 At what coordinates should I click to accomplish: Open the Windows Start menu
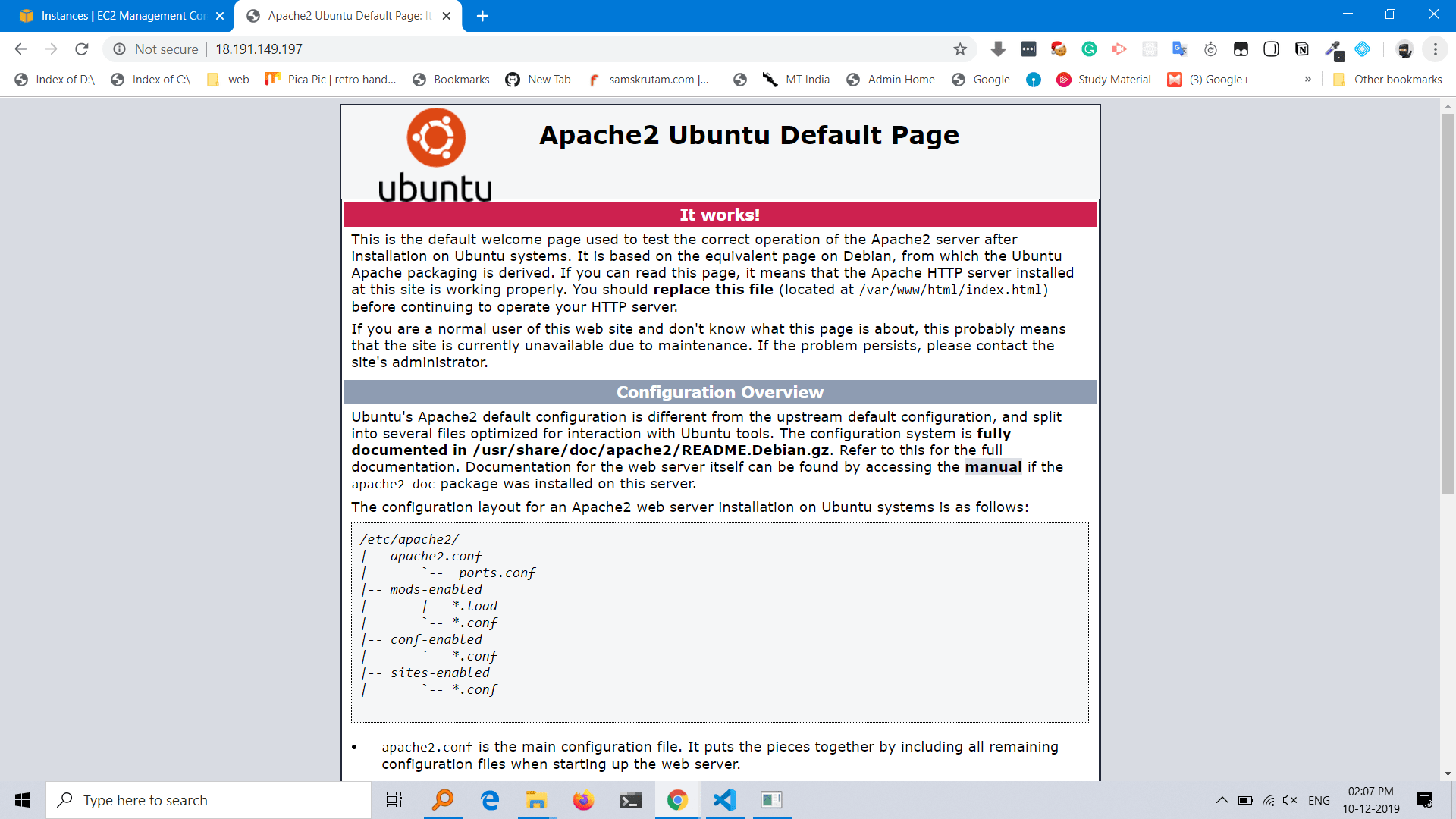point(23,800)
